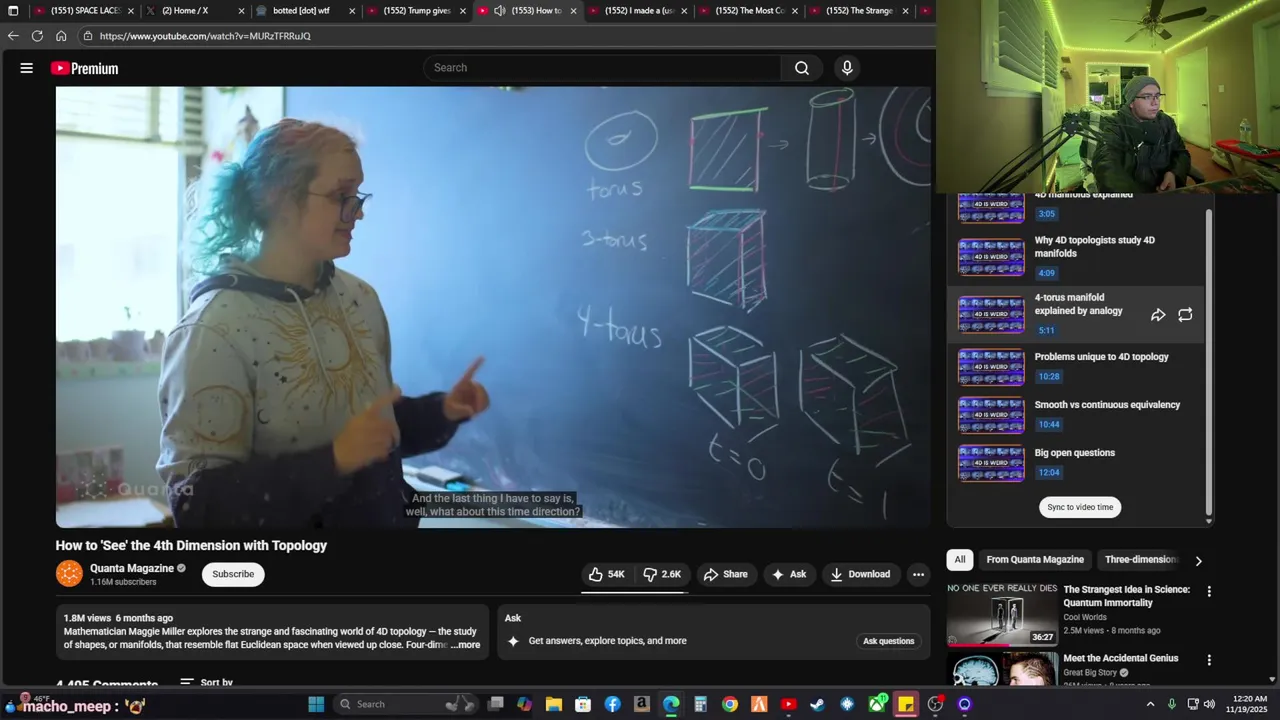This screenshot has height=720, width=1280.
Task: Go to browser home page
Action: click(x=61, y=36)
